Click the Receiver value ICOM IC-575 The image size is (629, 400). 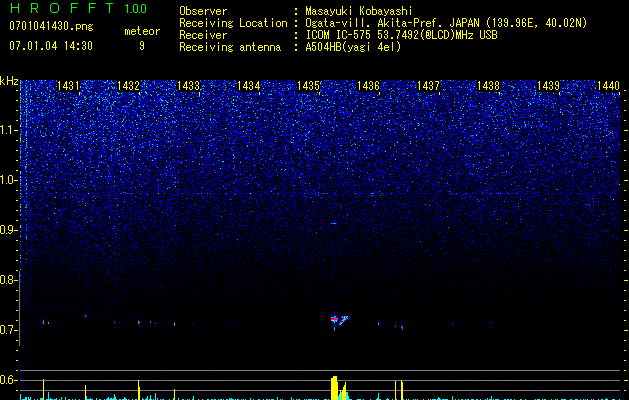(338, 35)
